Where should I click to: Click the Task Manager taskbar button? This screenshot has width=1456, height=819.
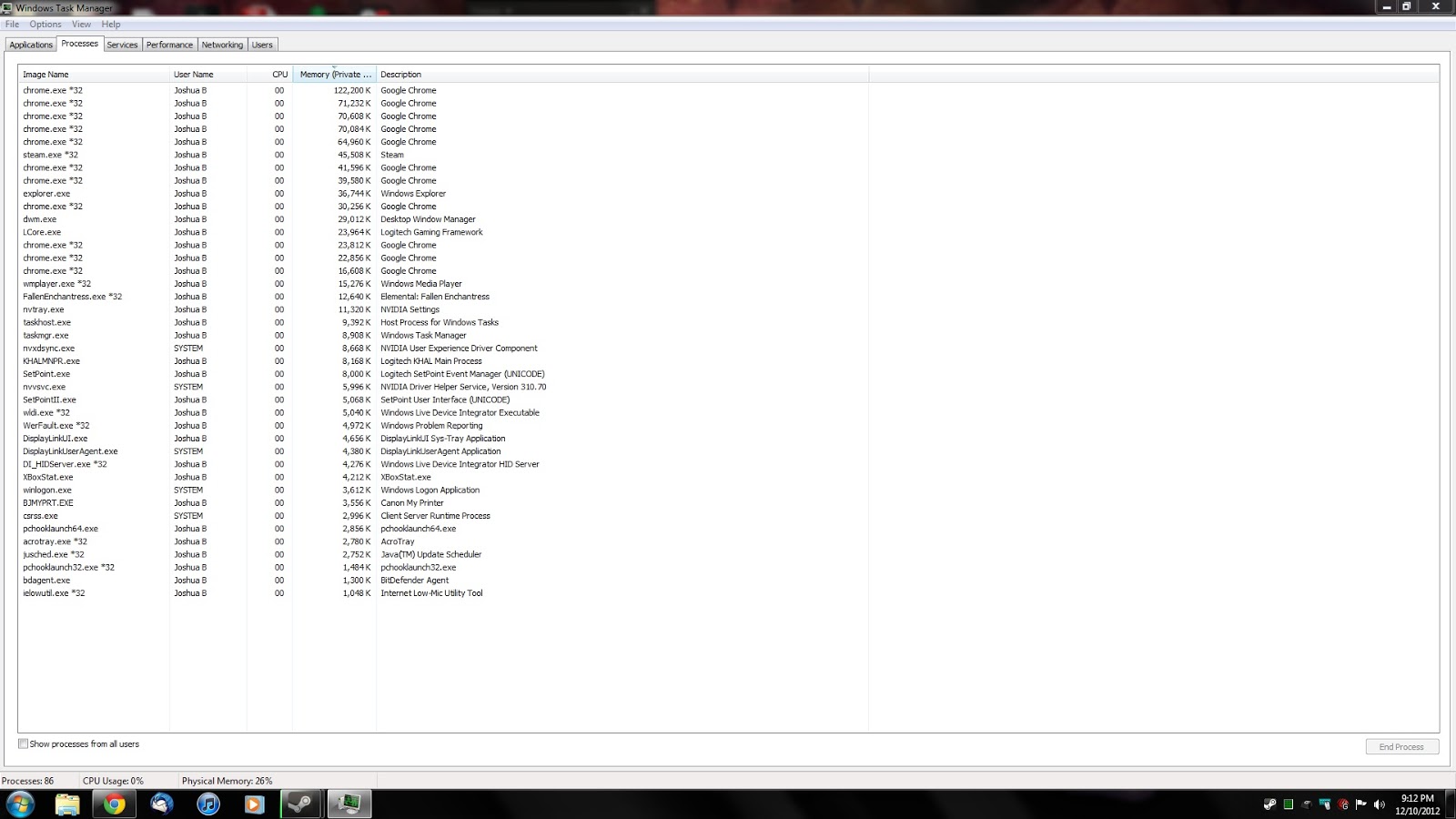(349, 804)
